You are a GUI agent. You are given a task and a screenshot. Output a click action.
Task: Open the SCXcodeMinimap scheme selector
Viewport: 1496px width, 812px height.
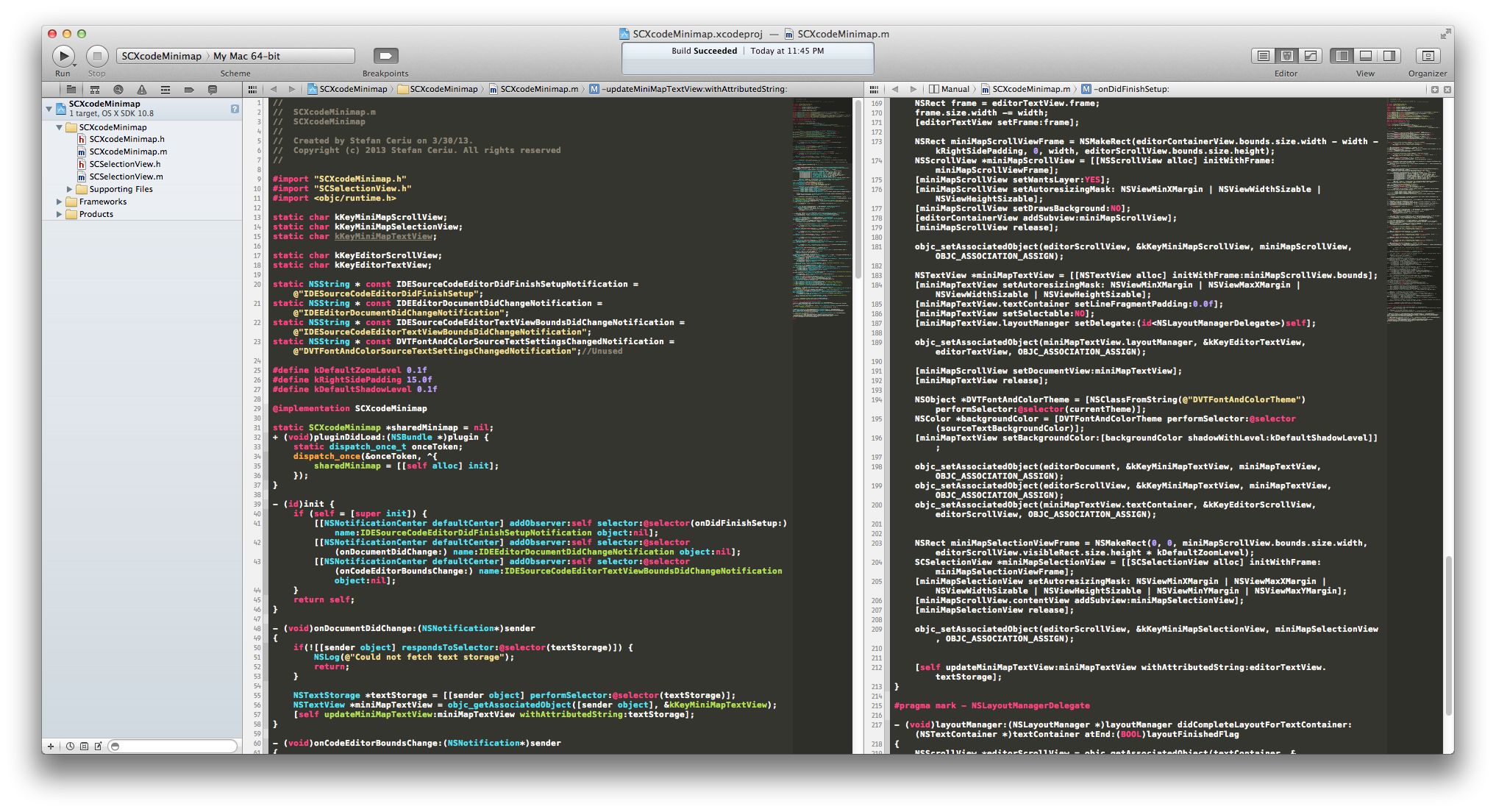(161, 56)
